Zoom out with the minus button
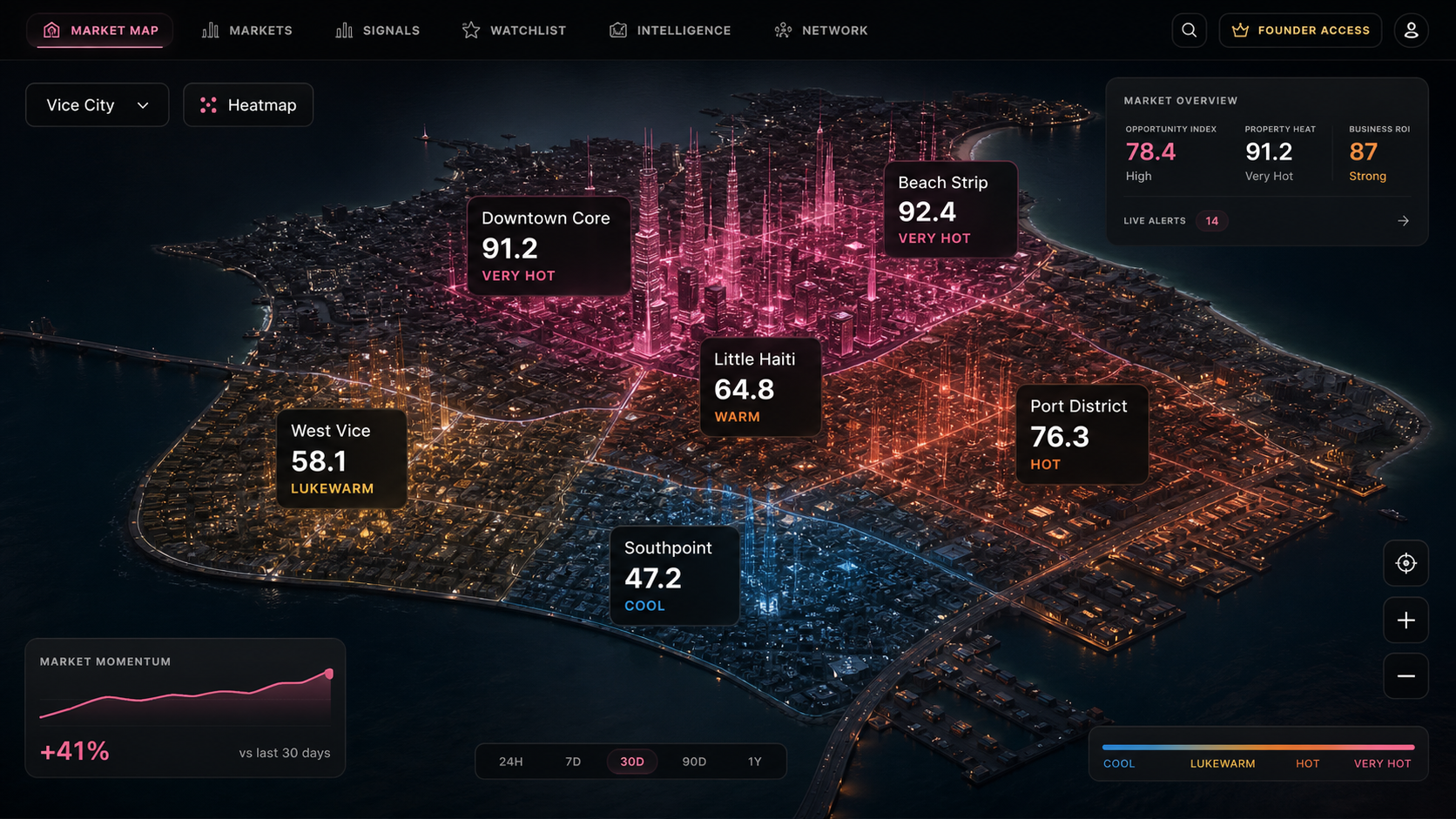The height and width of the screenshot is (819, 1456). tap(1405, 676)
